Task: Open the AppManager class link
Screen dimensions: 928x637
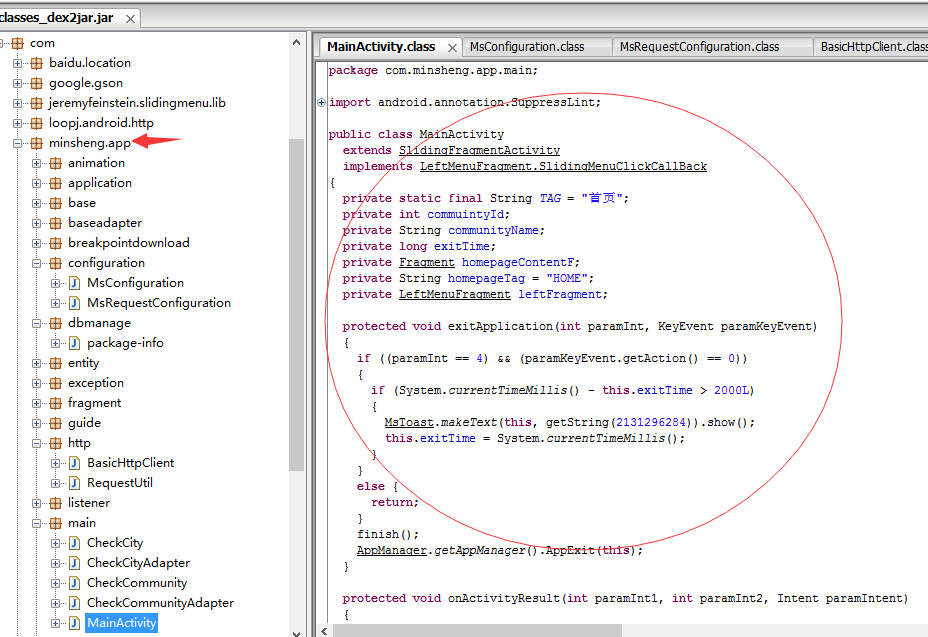Action: (391, 550)
